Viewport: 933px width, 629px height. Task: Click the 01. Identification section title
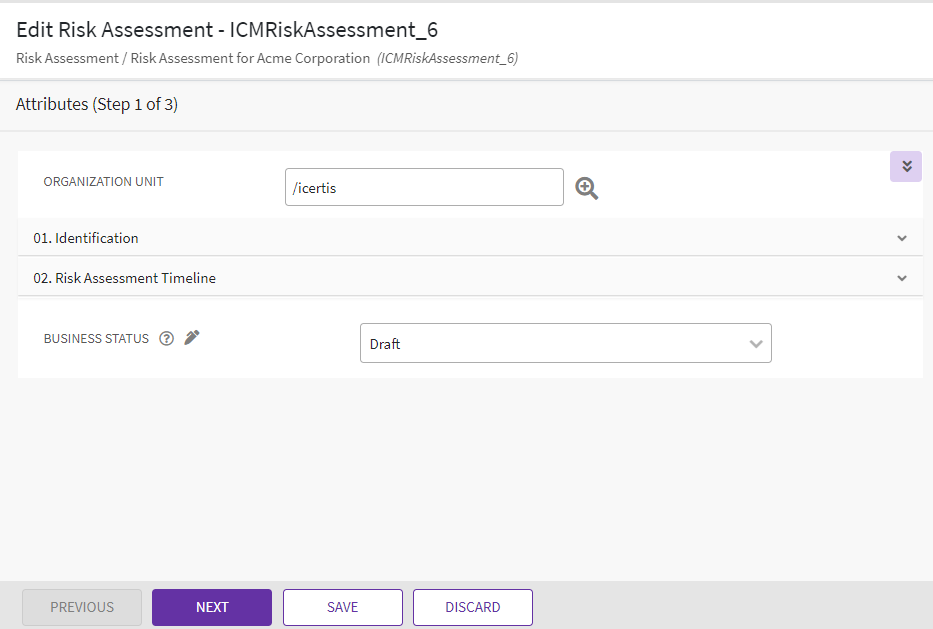pyautogui.click(x=86, y=238)
